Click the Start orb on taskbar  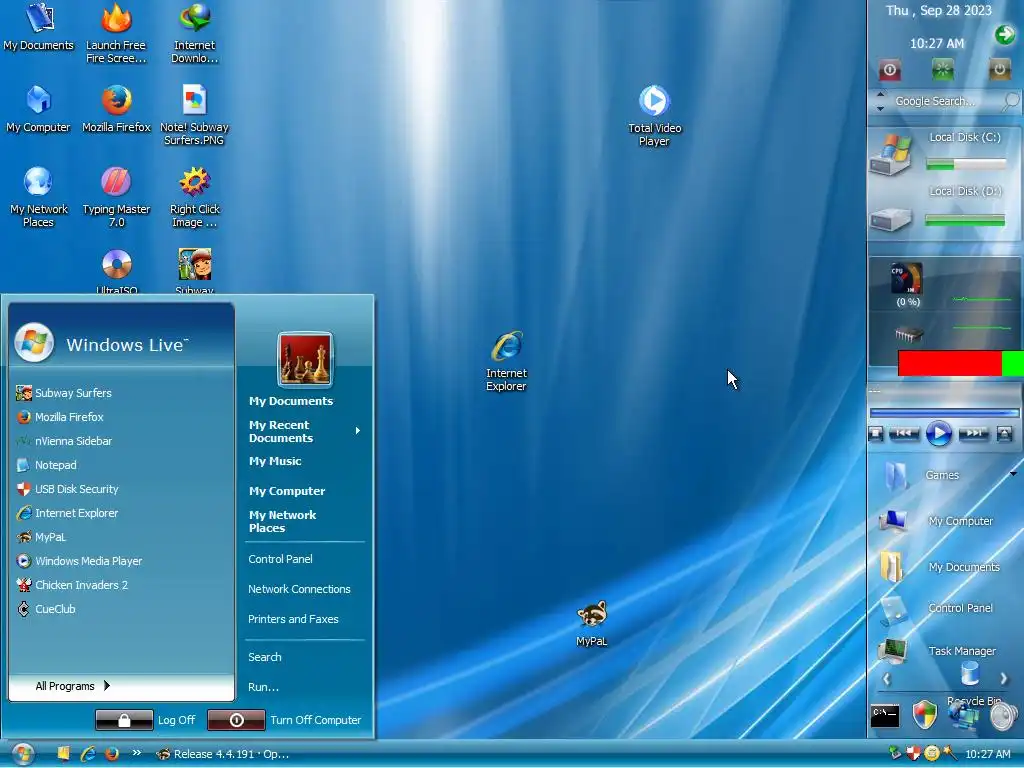click(x=23, y=754)
